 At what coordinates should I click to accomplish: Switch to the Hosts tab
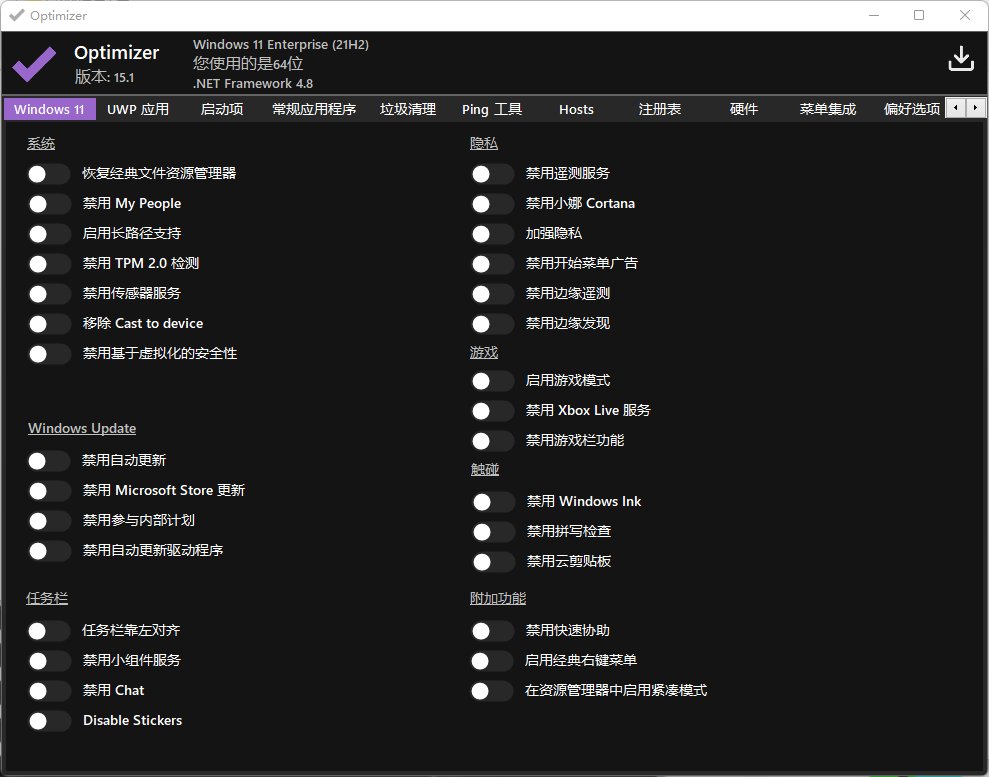576,109
